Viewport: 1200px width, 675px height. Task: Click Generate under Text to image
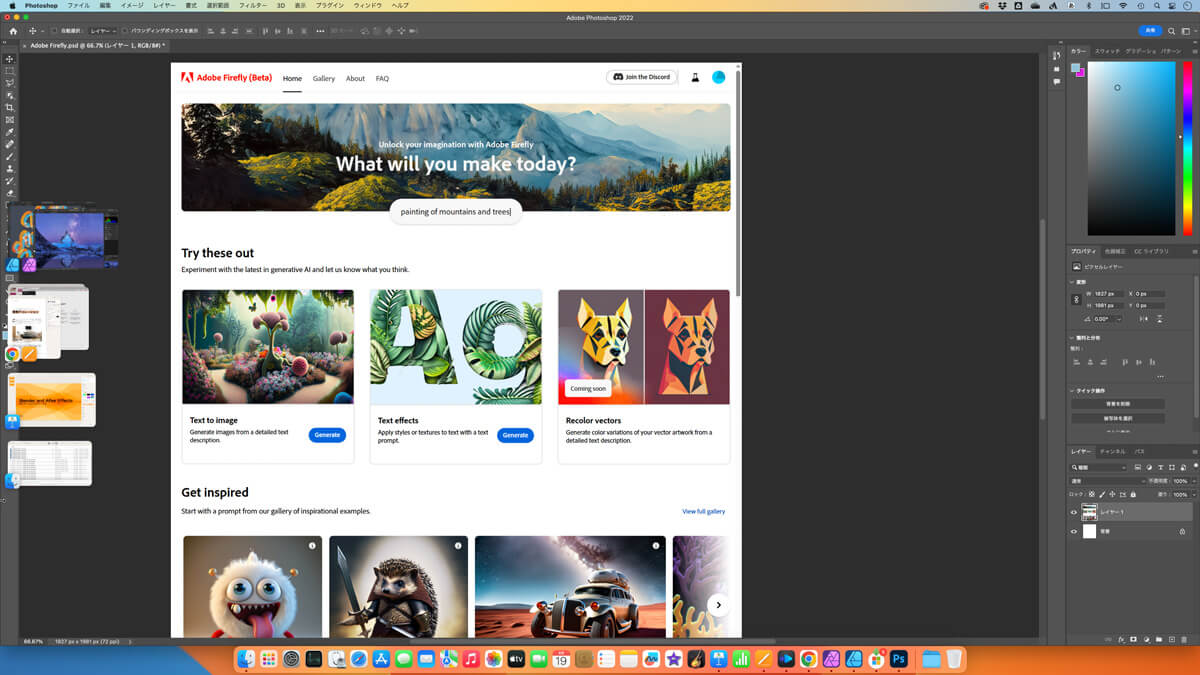(327, 435)
